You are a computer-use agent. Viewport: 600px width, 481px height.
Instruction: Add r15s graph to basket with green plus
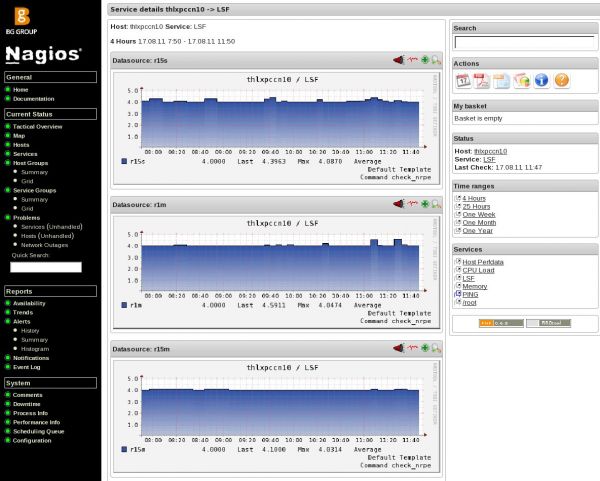pyautogui.click(x=425, y=61)
